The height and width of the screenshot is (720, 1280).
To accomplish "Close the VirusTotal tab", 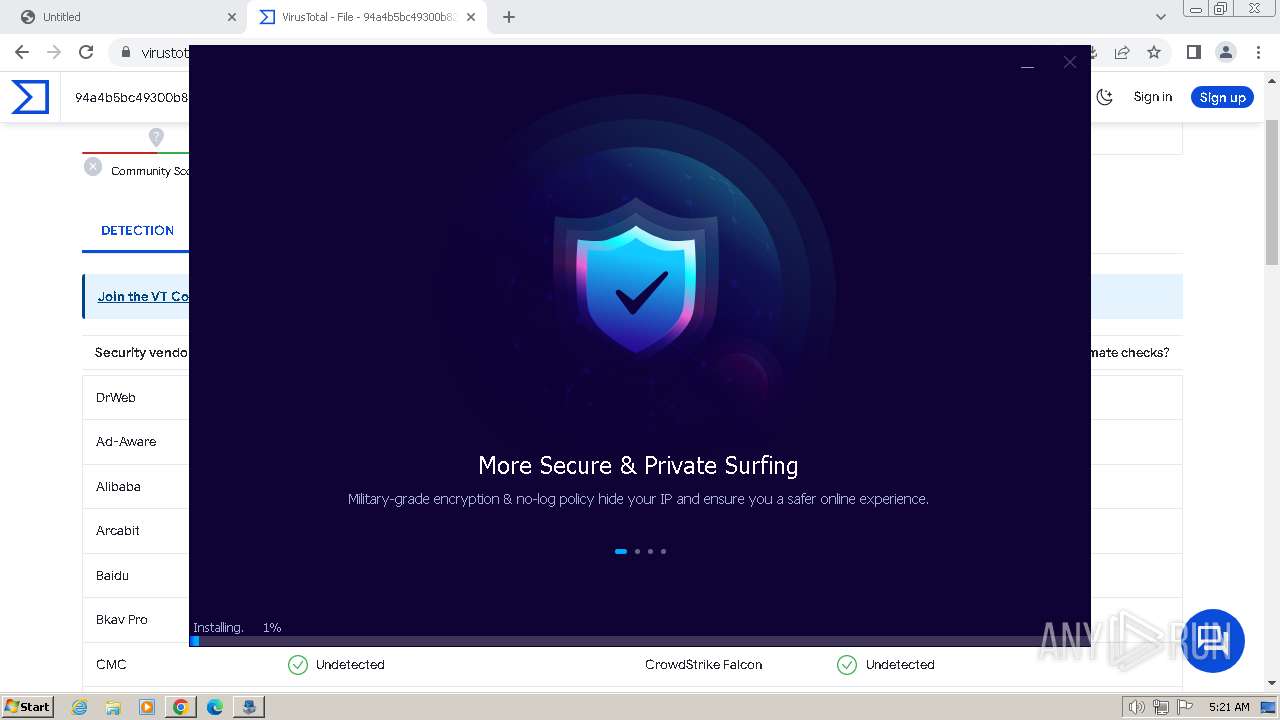I will click(x=471, y=17).
